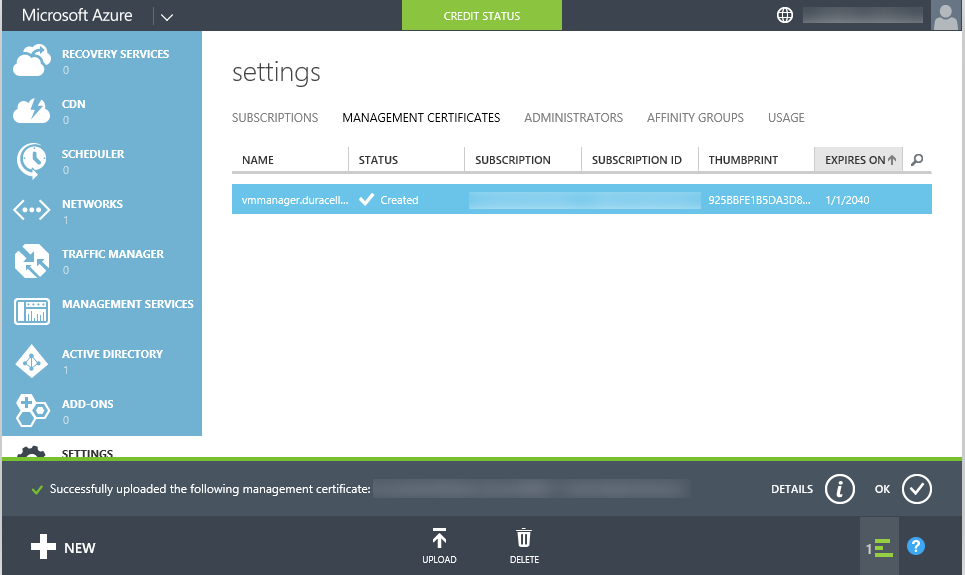
Task: Click the Recovery Services label
Action: 115,54
